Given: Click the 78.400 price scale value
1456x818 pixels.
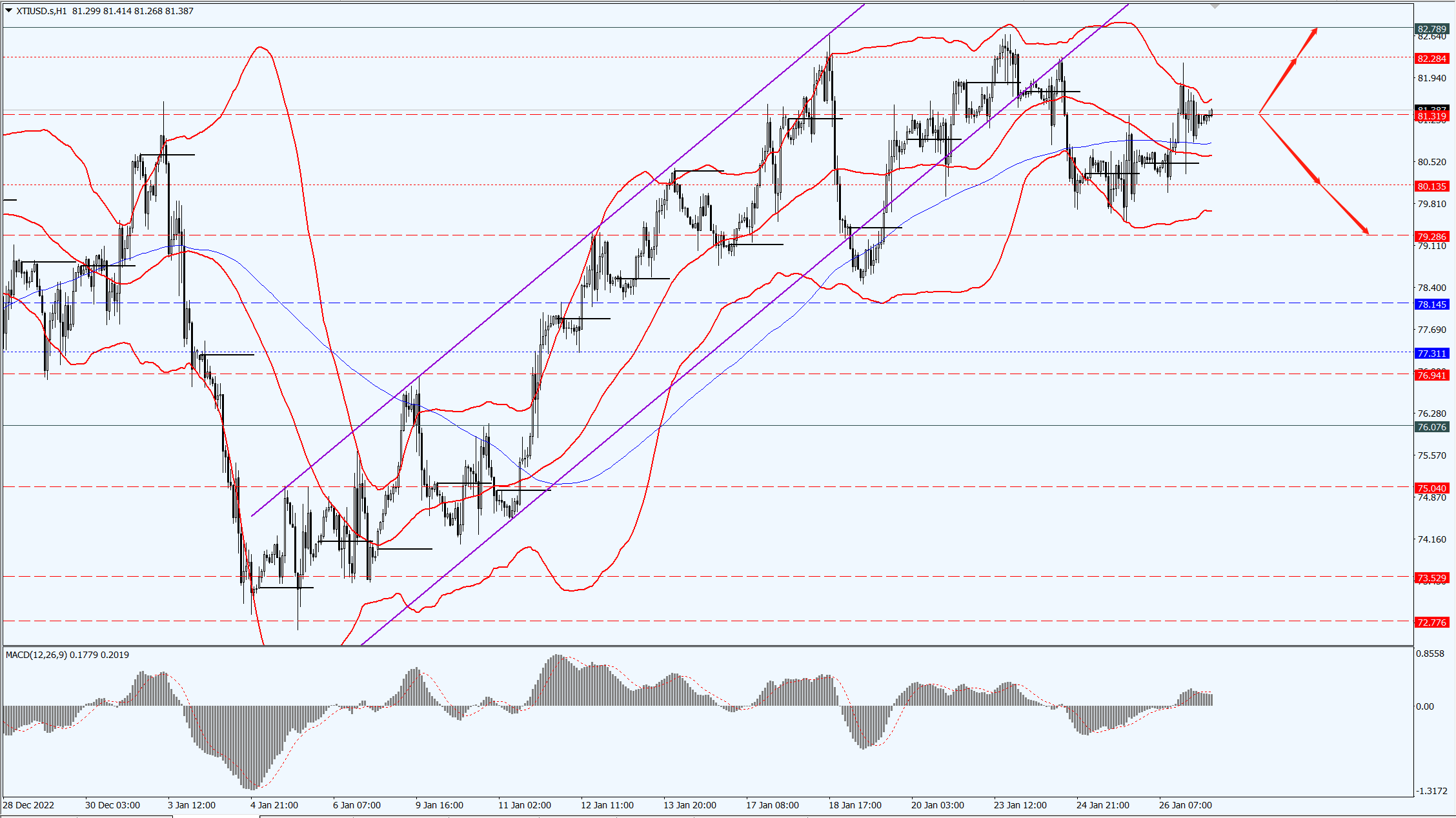Looking at the screenshot, I should pyautogui.click(x=1431, y=288).
